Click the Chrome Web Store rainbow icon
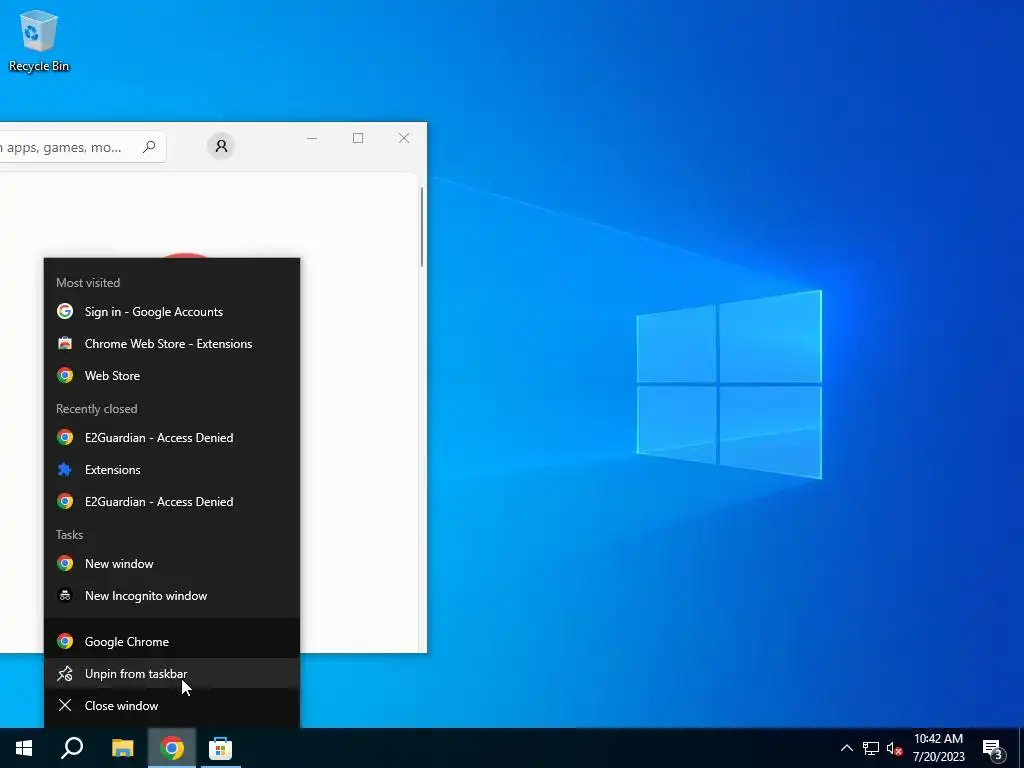 pos(65,344)
